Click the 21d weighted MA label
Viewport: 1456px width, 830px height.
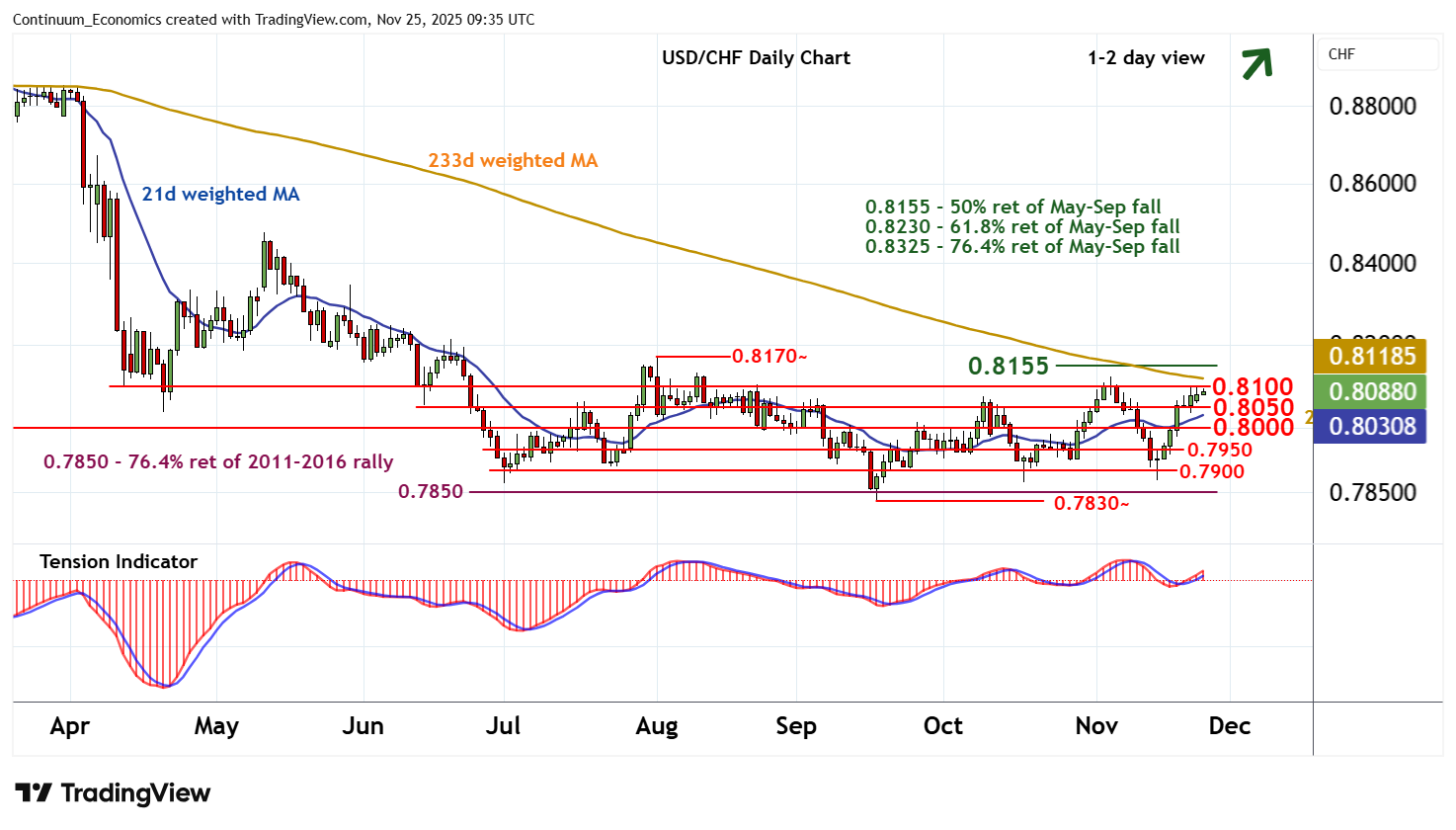click(x=220, y=194)
